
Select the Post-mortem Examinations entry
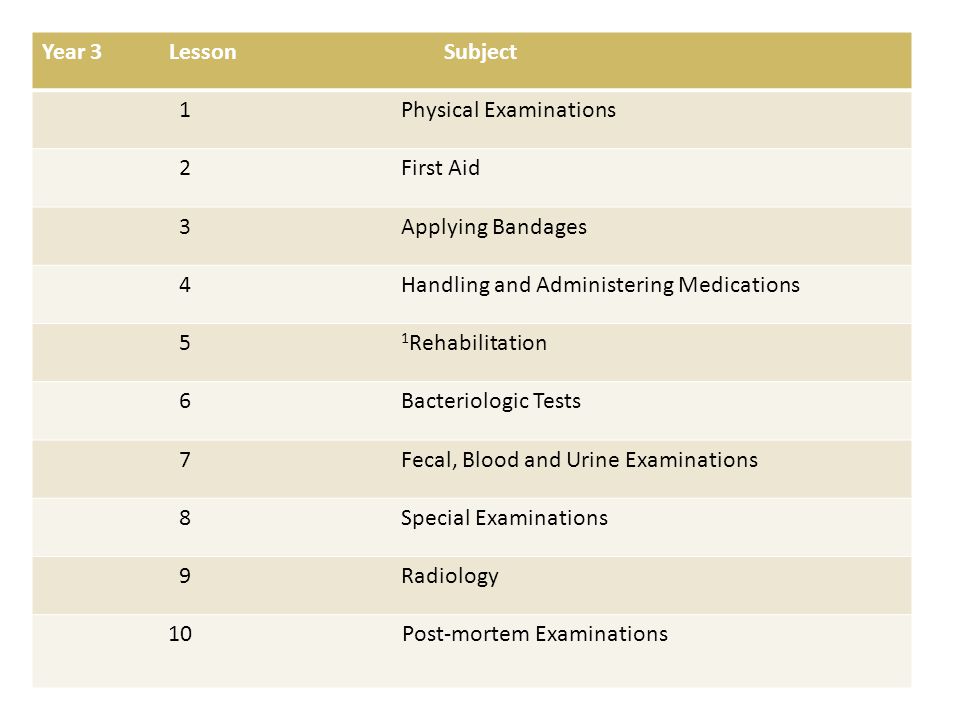tap(534, 634)
